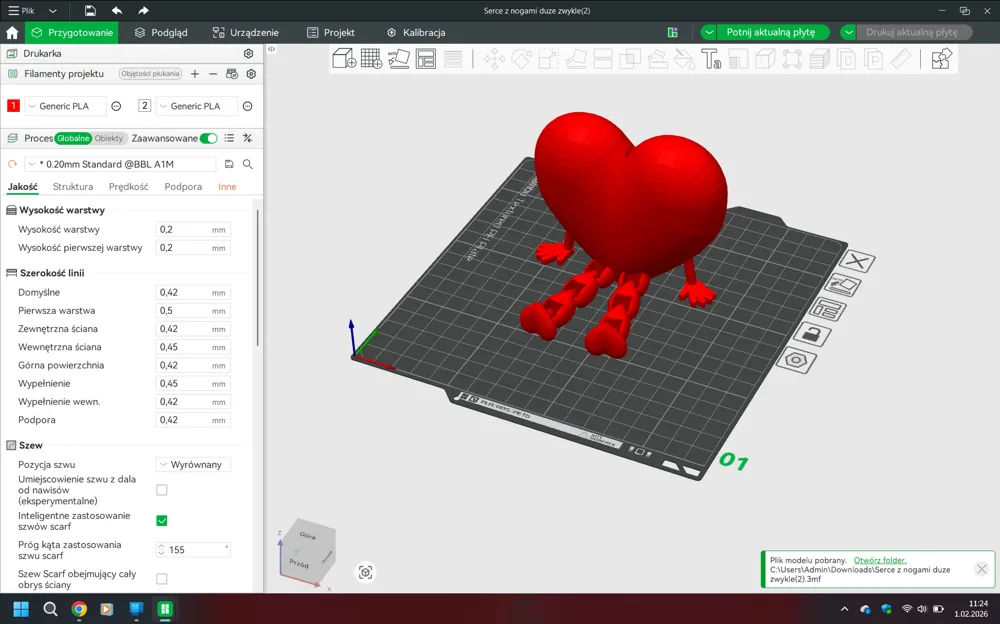Click the reset view camera icon

click(x=365, y=572)
